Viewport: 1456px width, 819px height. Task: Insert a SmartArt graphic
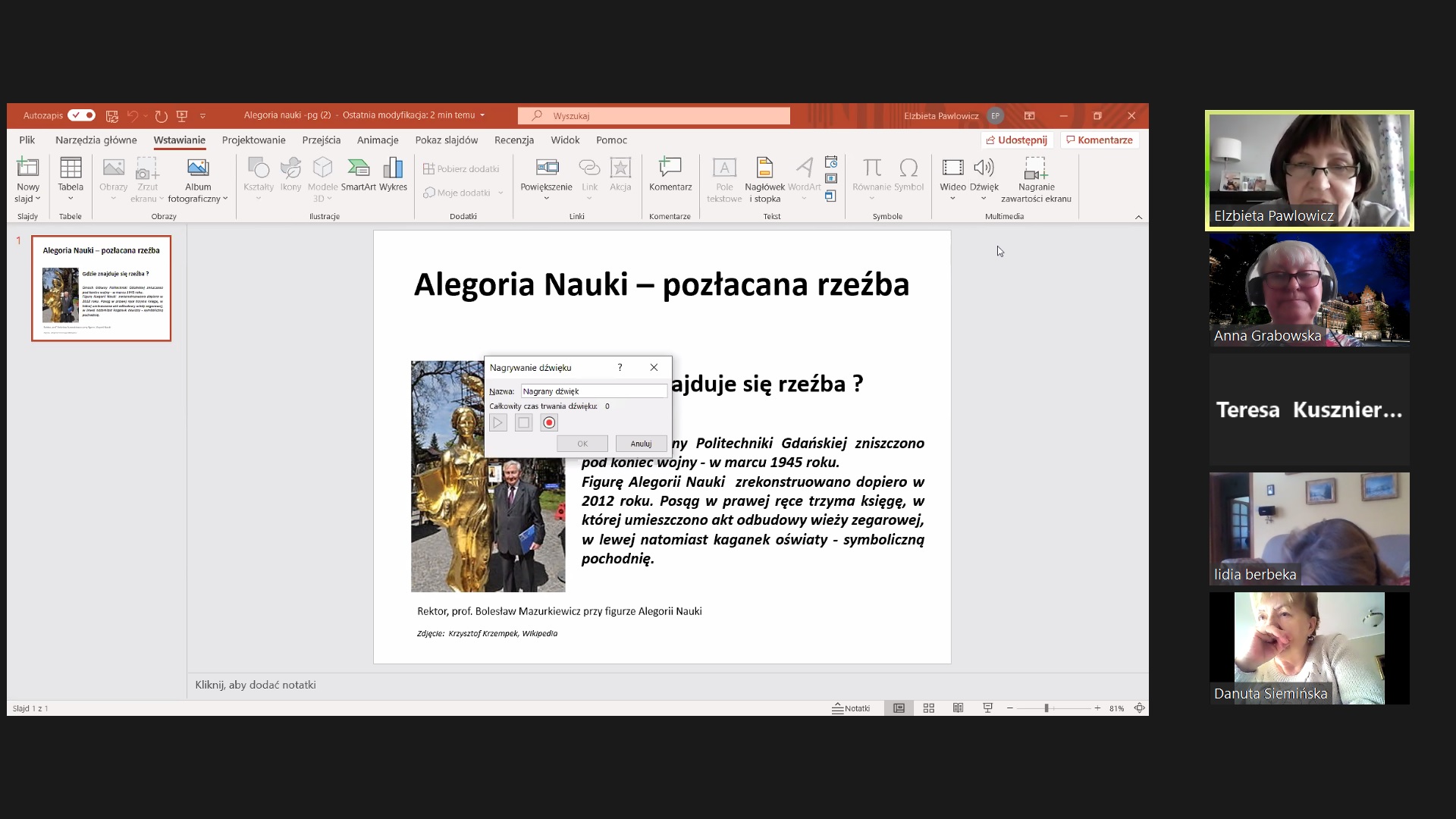click(358, 168)
